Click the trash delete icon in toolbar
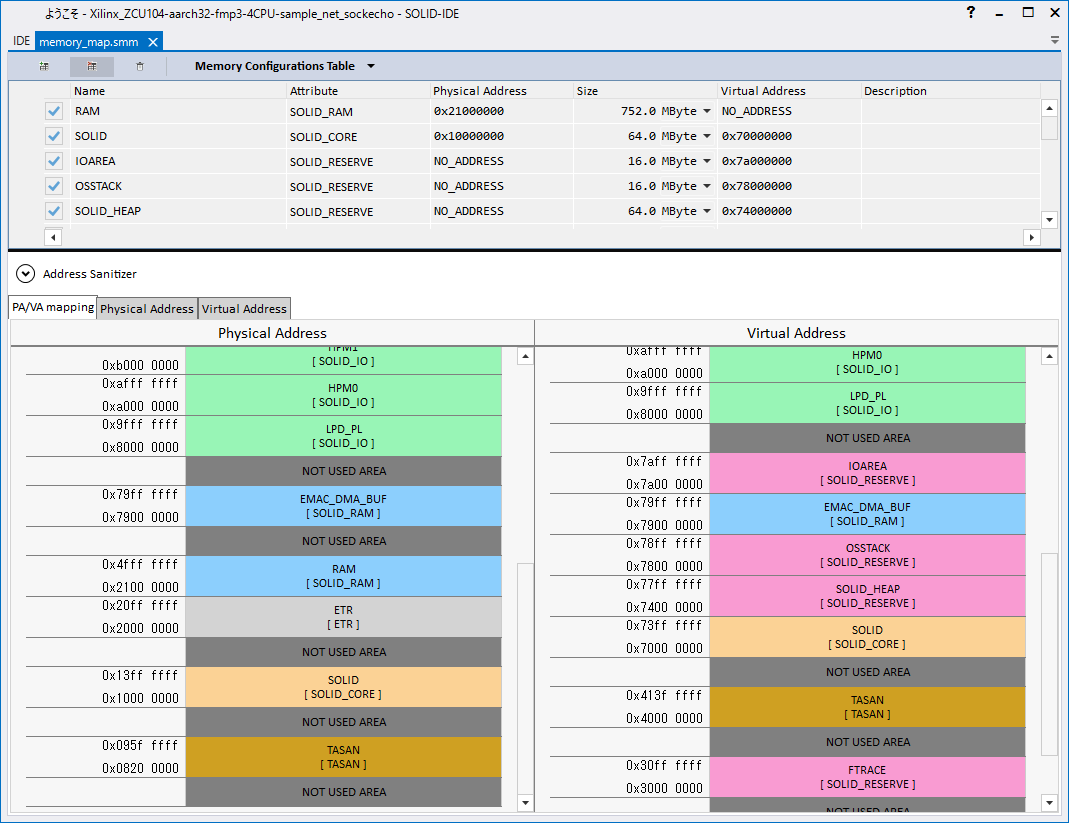Image resolution: width=1069 pixels, height=823 pixels. 140,67
